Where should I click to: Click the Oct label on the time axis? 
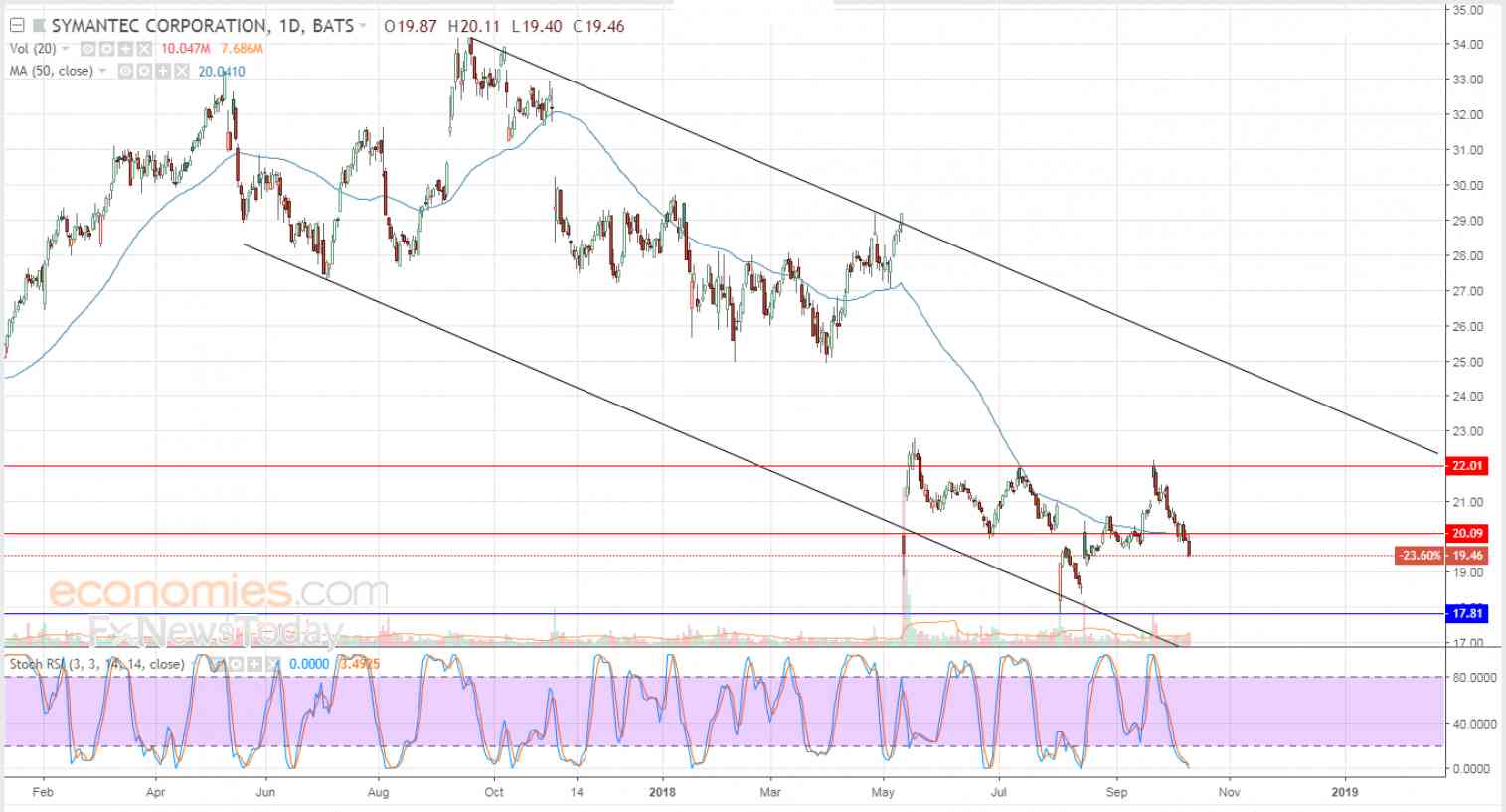pos(494,792)
